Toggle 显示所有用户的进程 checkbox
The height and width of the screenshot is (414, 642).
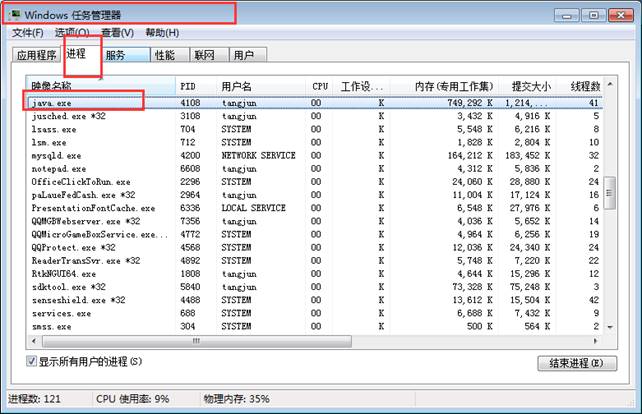point(31,361)
